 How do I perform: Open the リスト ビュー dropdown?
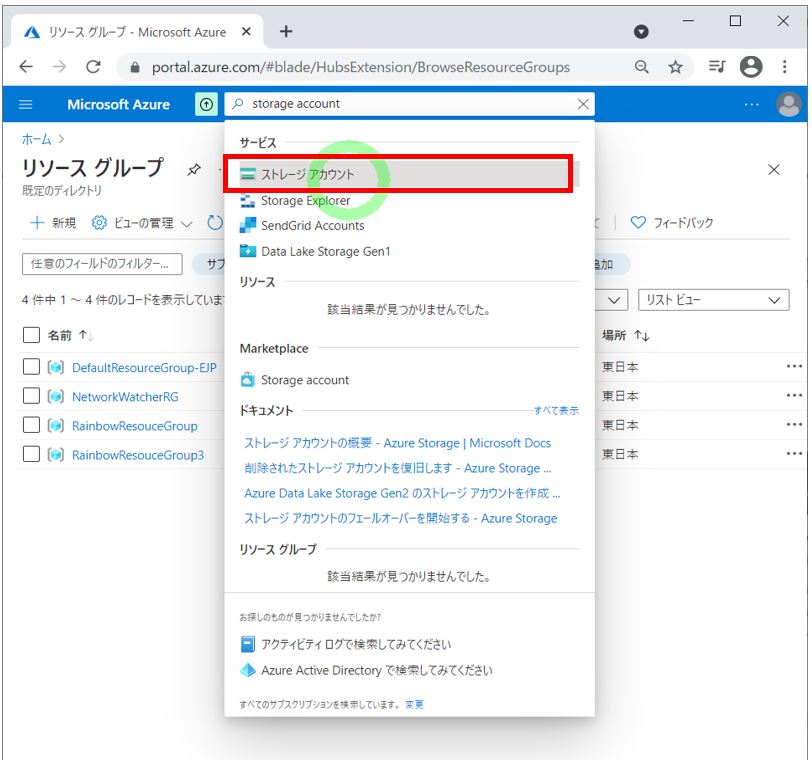tap(714, 300)
